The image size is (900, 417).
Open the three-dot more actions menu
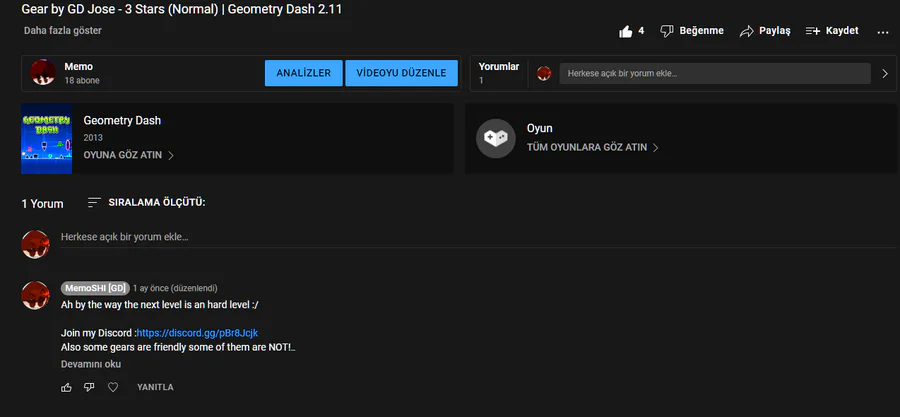883,32
